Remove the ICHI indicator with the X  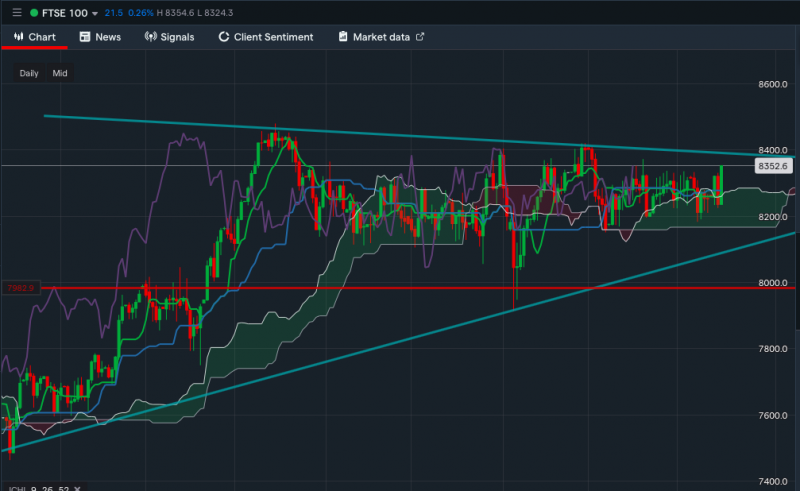77,488
